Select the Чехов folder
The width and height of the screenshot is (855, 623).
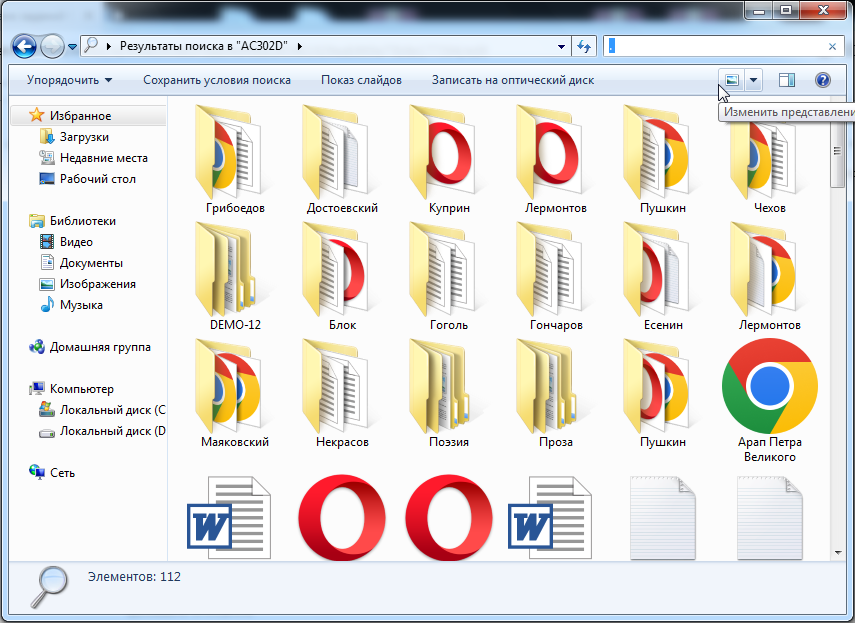pos(769,160)
